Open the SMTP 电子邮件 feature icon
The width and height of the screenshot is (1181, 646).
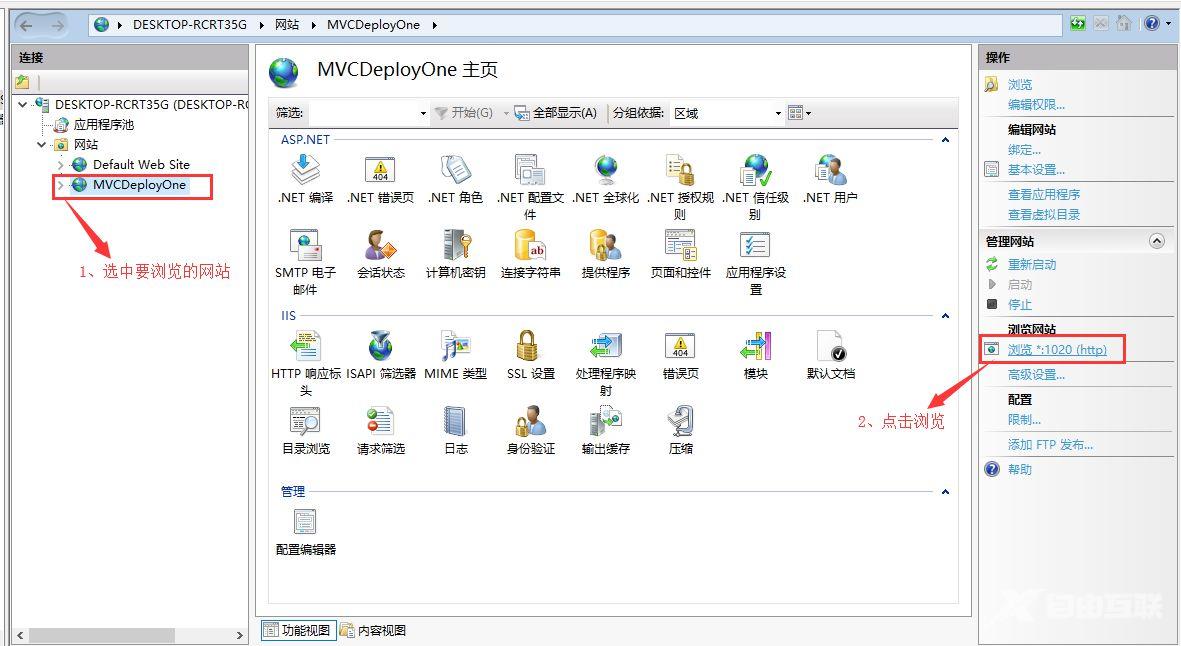pyautogui.click(x=305, y=245)
